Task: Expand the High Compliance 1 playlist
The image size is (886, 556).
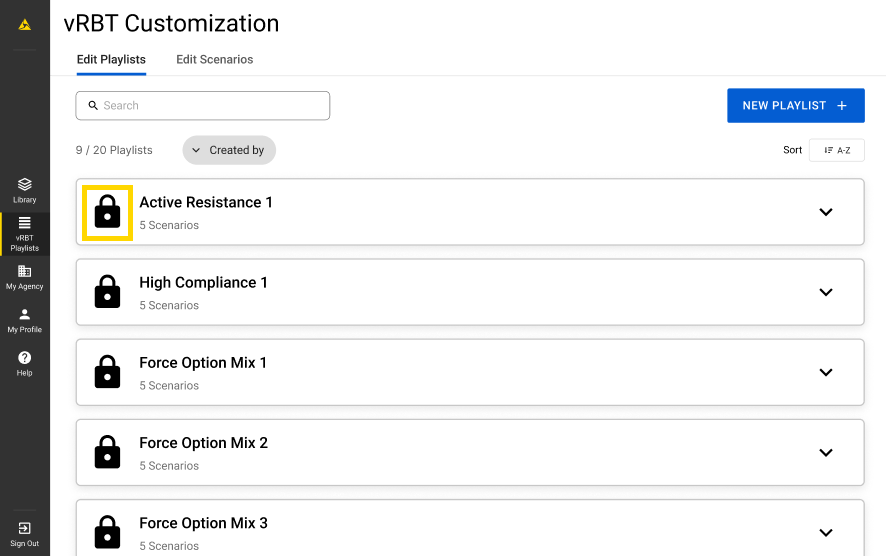Action: pyautogui.click(x=826, y=292)
